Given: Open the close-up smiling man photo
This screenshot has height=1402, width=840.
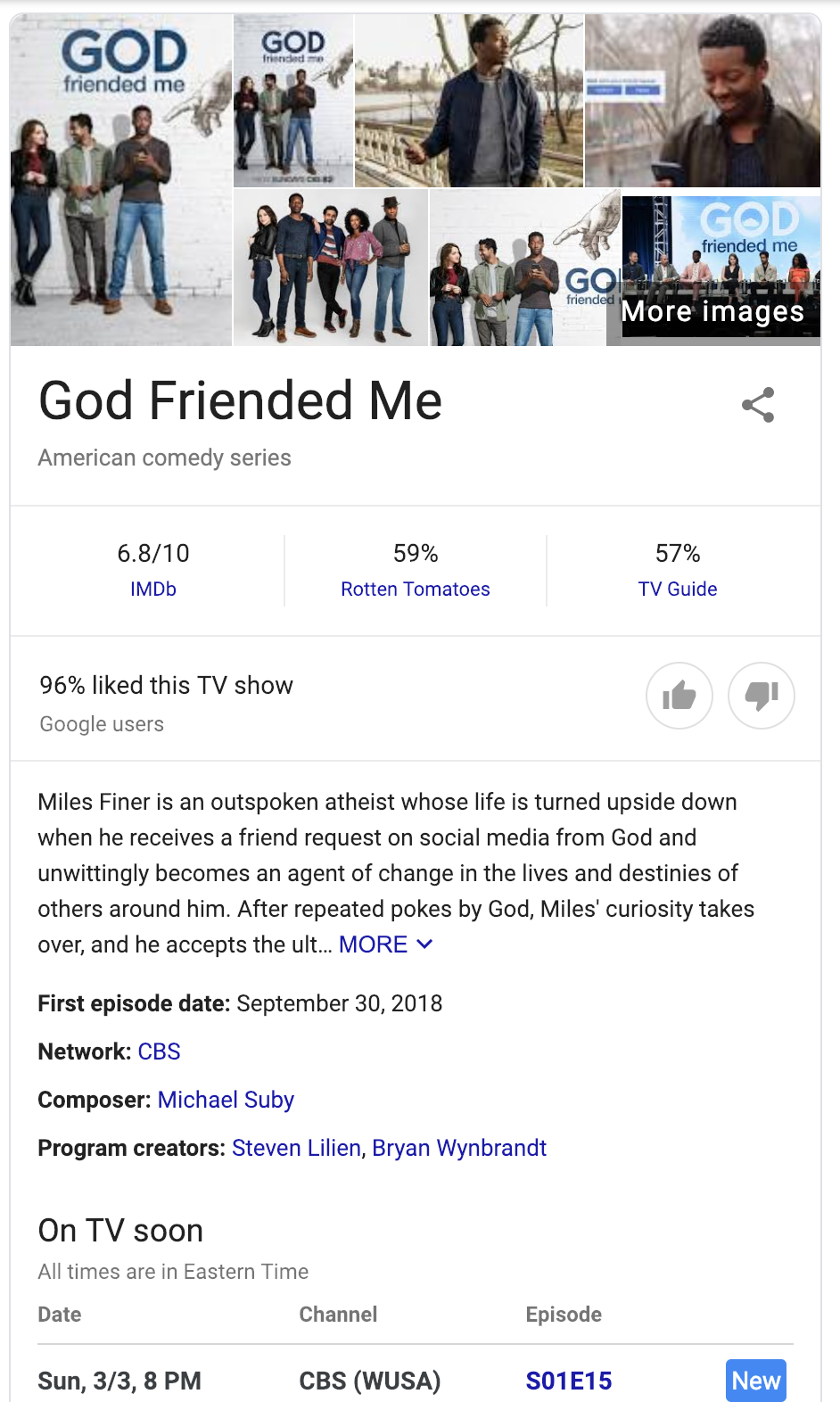Looking at the screenshot, I should [703, 100].
